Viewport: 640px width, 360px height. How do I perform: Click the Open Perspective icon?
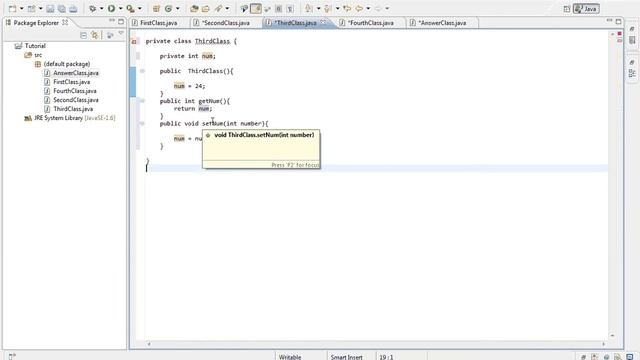click(x=567, y=9)
